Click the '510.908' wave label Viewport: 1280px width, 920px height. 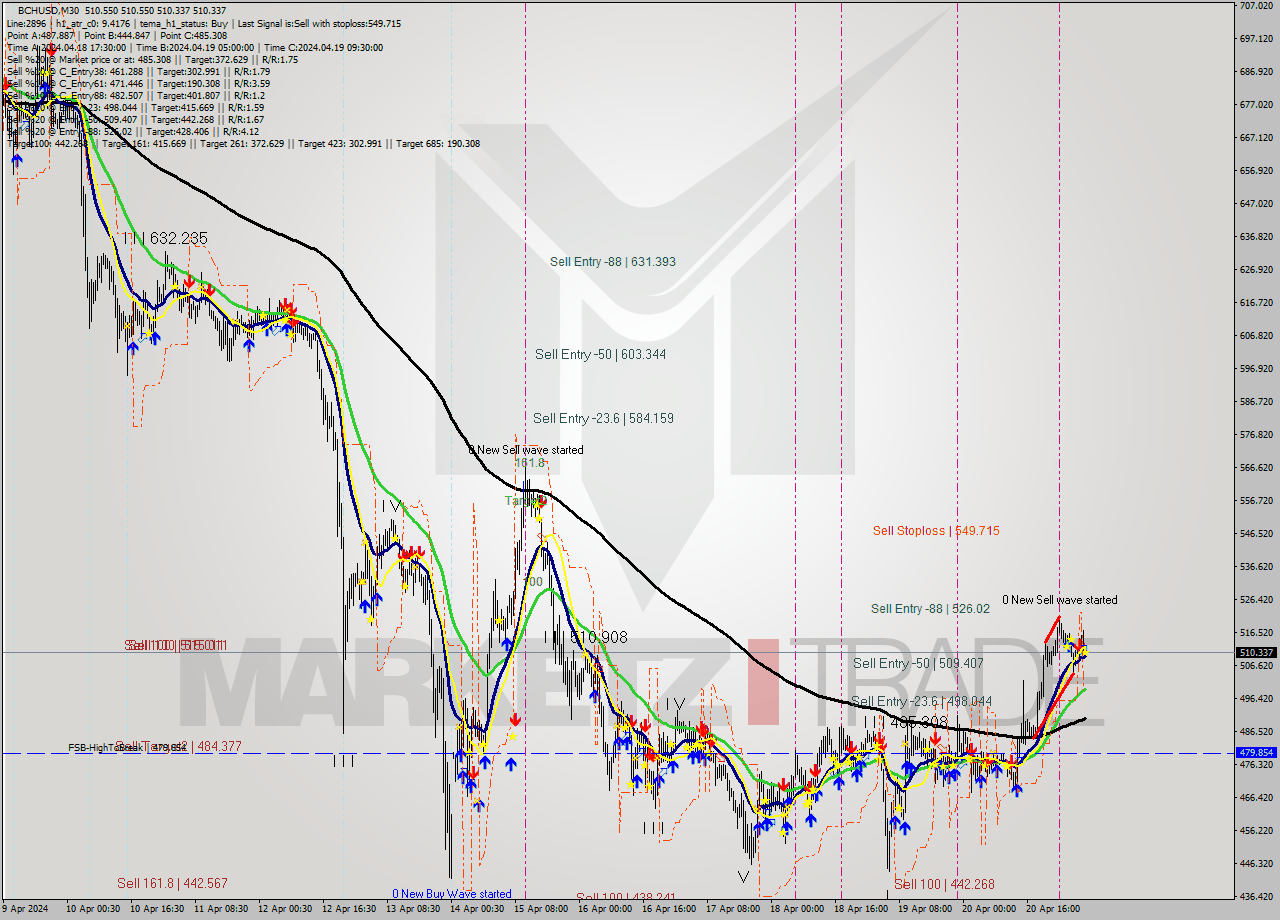point(598,636)
